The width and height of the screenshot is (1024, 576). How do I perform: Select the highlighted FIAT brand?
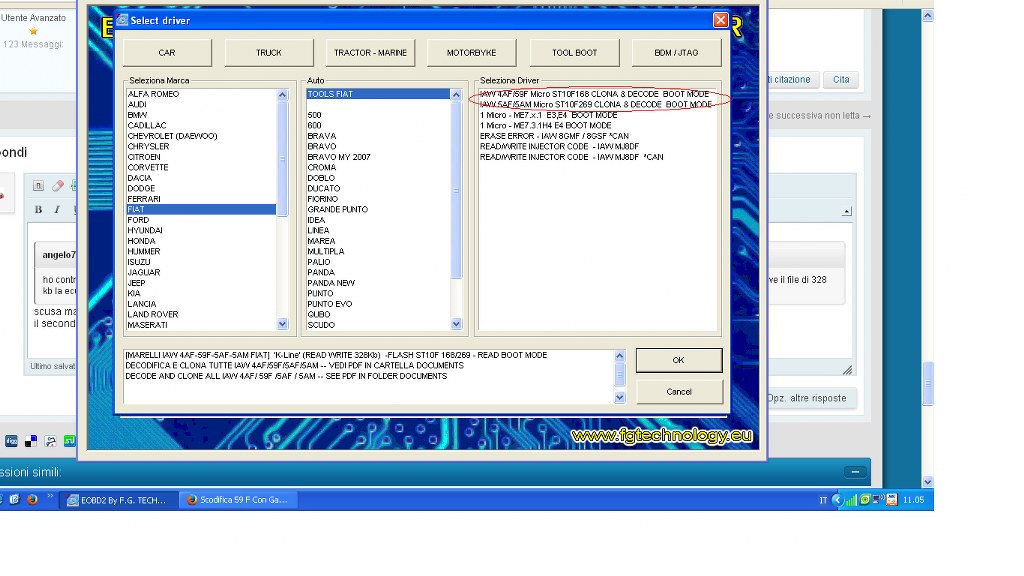pyautogui.click(x=201, y=210)
